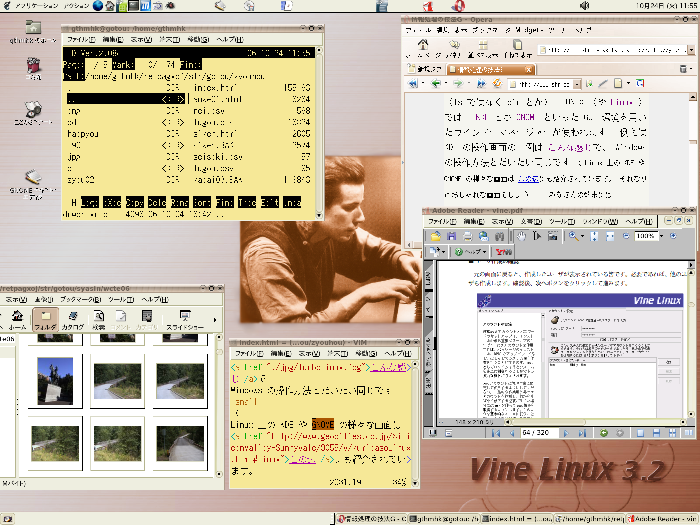Open the Help dropdown in Adobe Reader toolbar

click(x=484, y=252)
